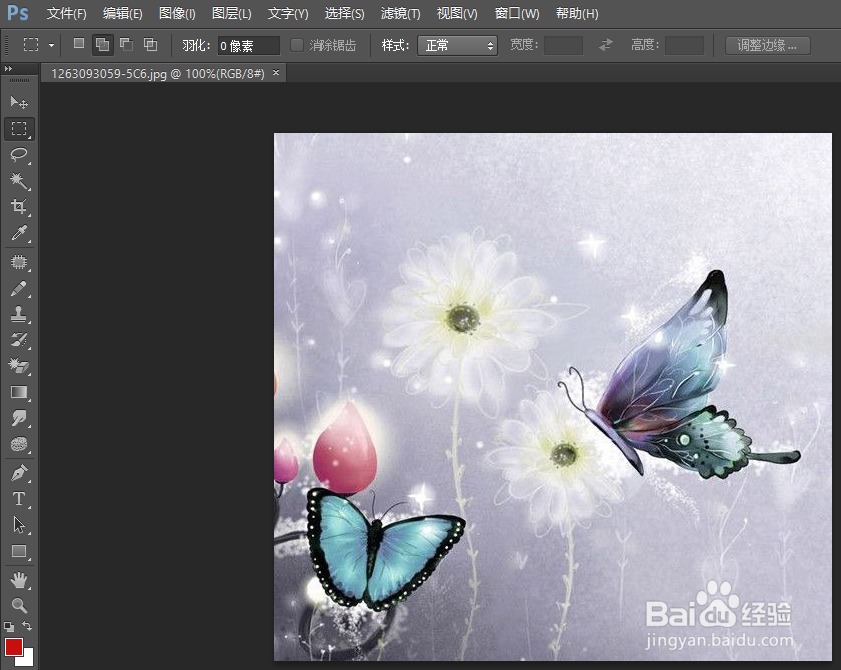Select the Eyedropper tool

point(19,233)
